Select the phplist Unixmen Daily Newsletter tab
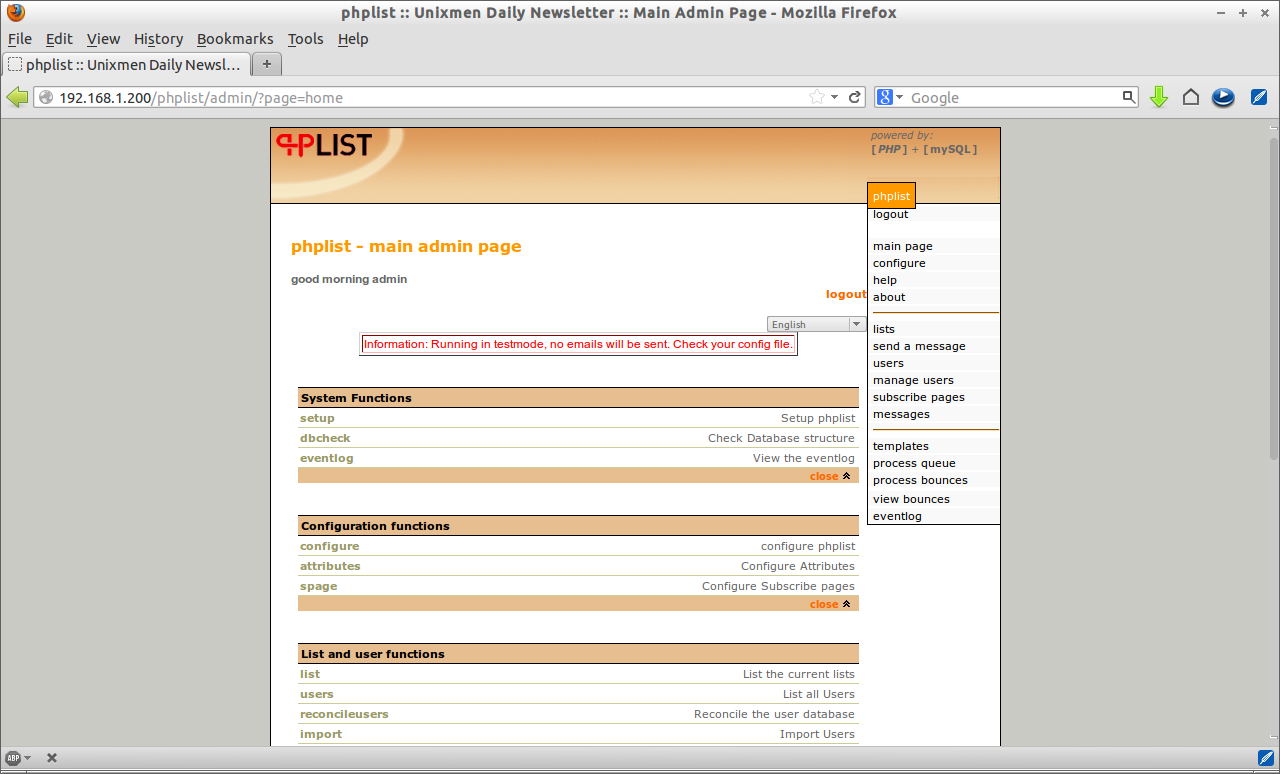 (125, 64)
